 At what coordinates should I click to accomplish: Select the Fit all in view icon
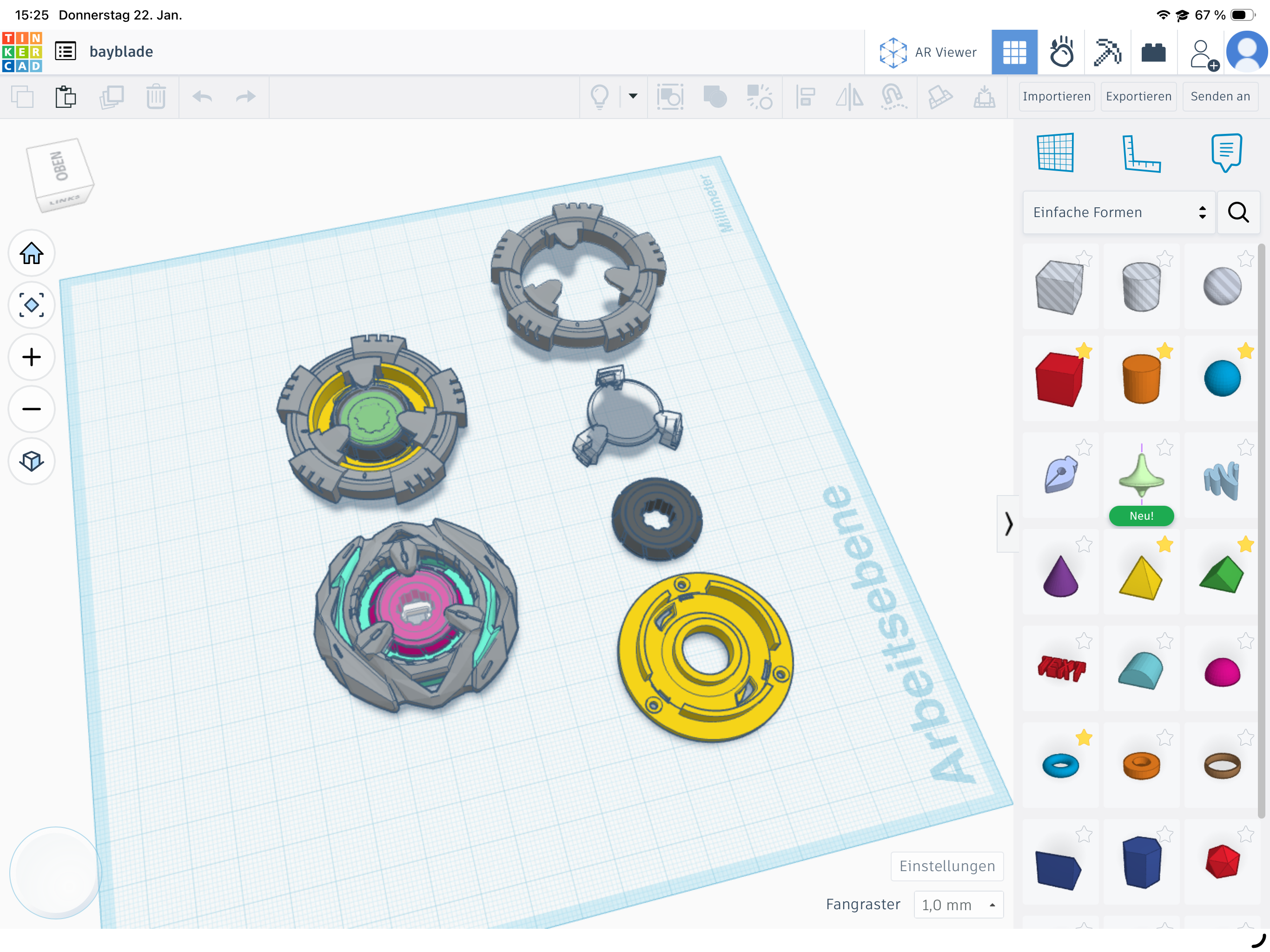32,305
